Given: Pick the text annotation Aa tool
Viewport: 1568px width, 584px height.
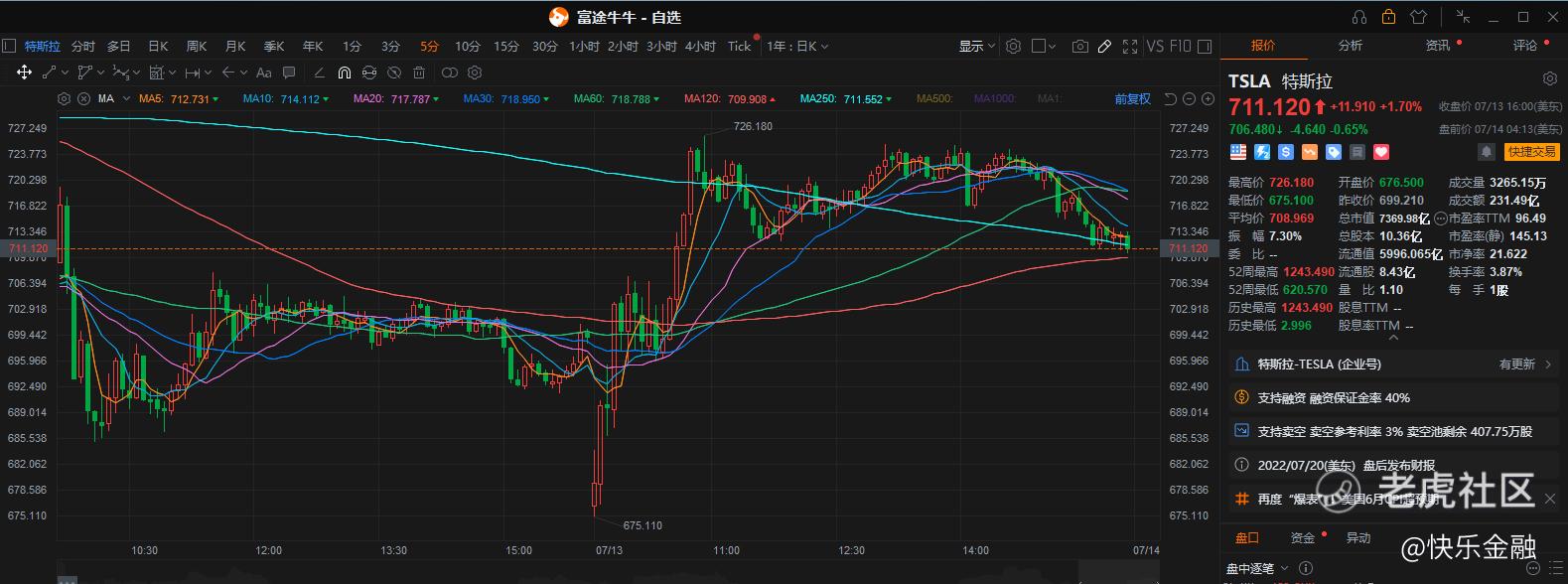Looking at the screenshot, I should [x=263, y=73].
